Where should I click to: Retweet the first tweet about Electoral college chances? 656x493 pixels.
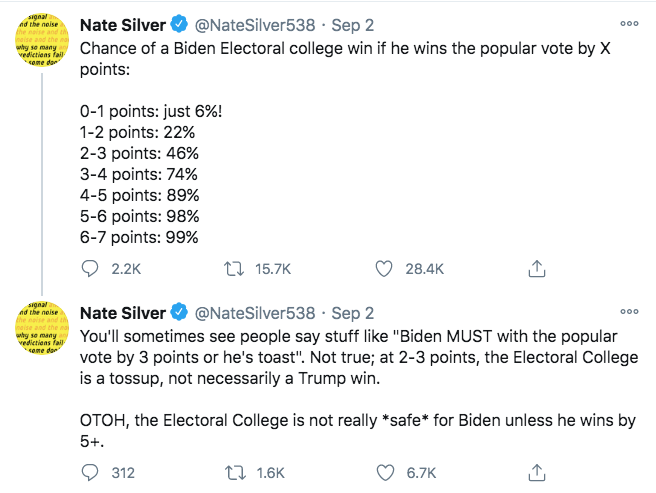click(x=234, y=269)
